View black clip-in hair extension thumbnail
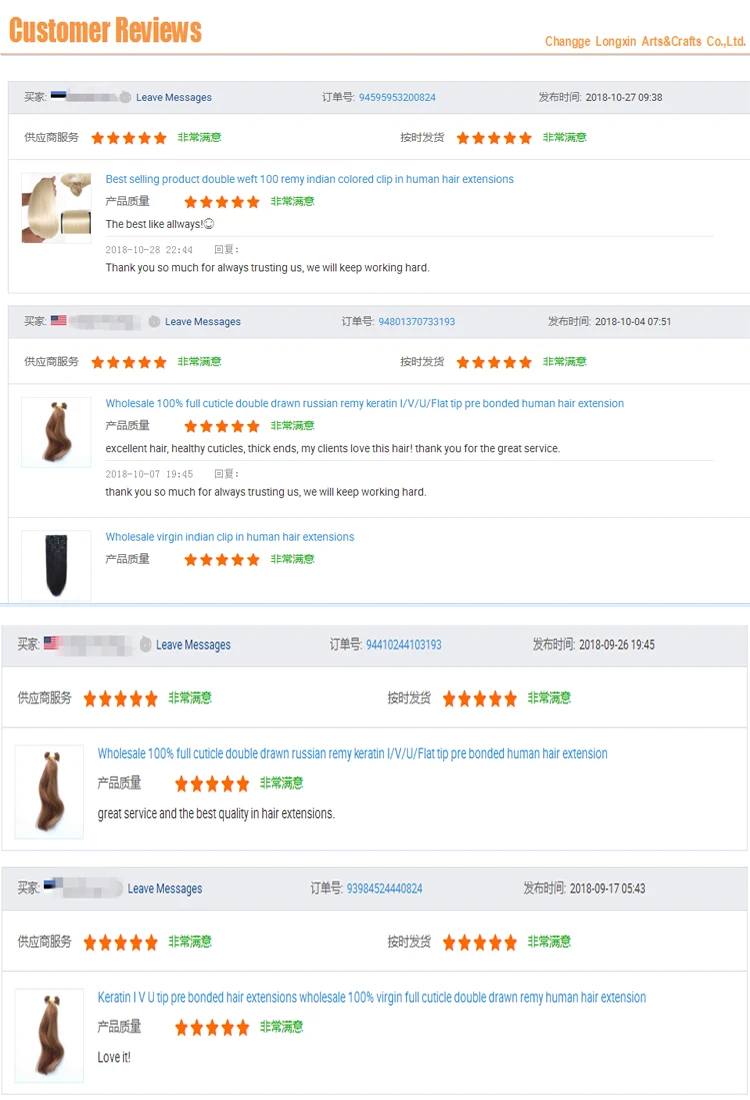The height and width of the screenshot is (1100, 750). [x=56, y=565]
